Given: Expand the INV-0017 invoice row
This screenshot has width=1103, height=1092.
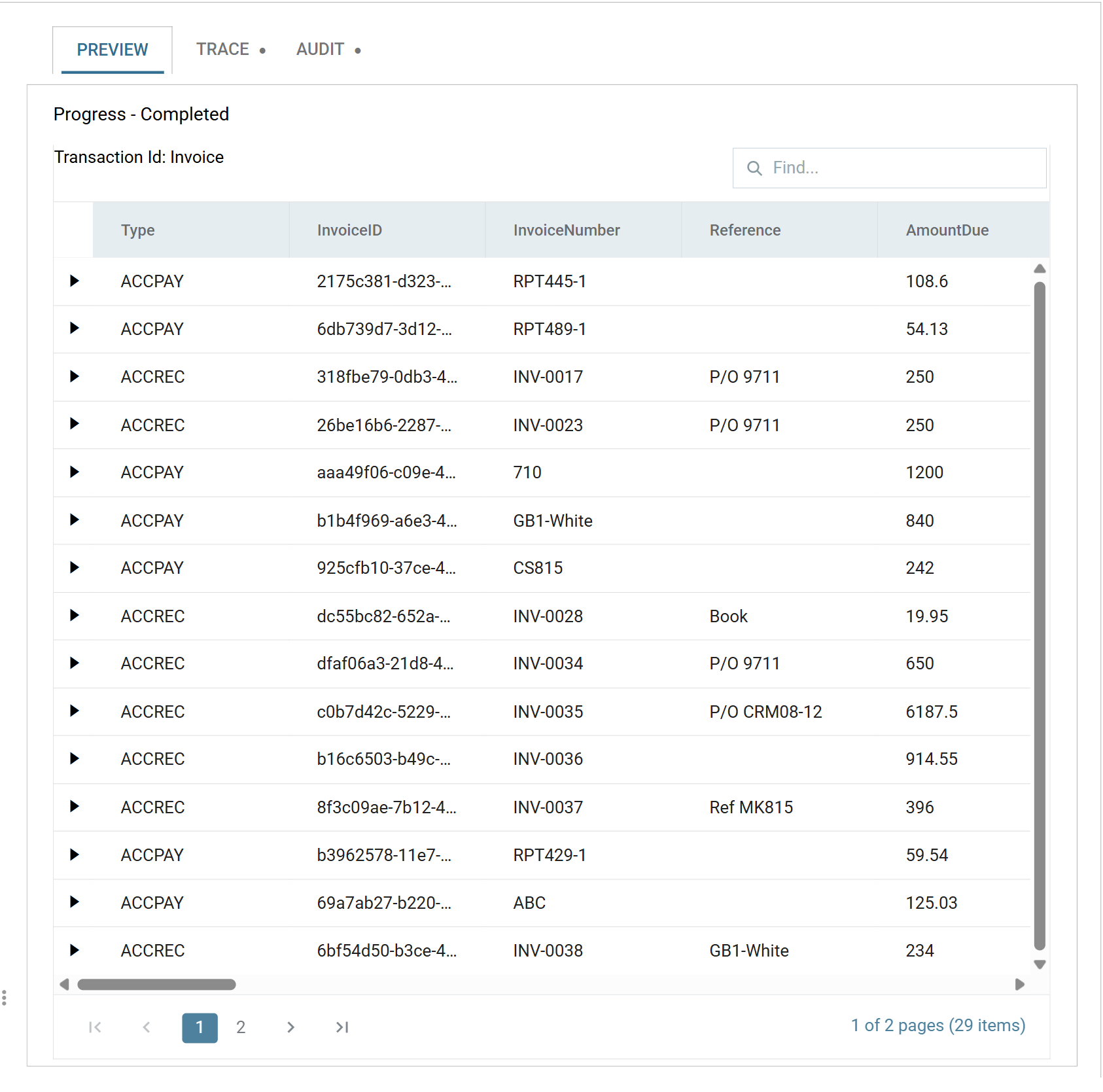Looking at the screenshot, I should (74, 376).
